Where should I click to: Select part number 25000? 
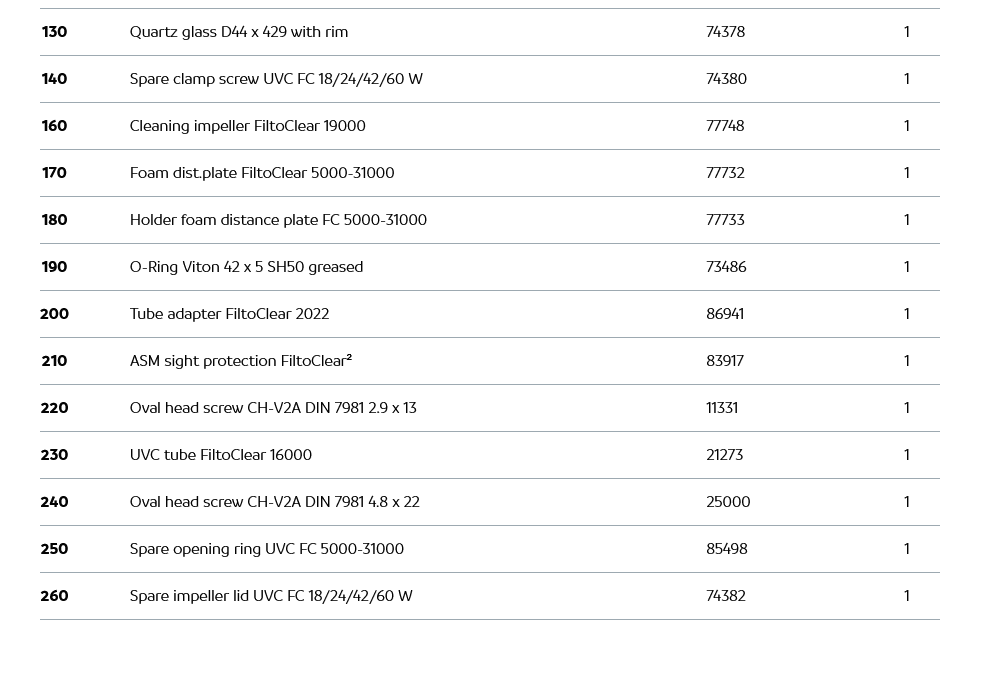pyautogui.click(x=728, y=502)
